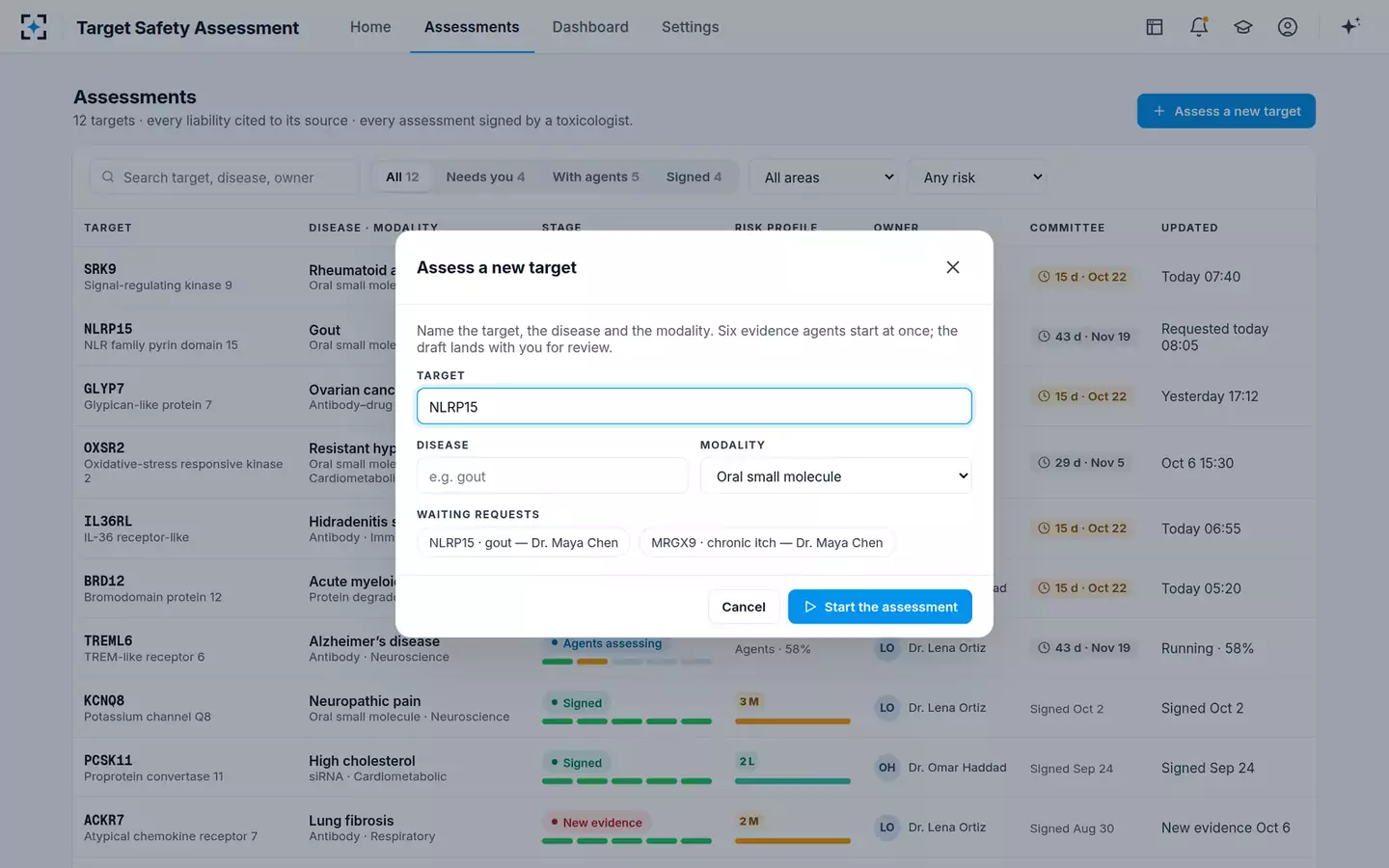
Task: Open the notifications bell
Action: pyautogui.click(x=1199, y=27)
